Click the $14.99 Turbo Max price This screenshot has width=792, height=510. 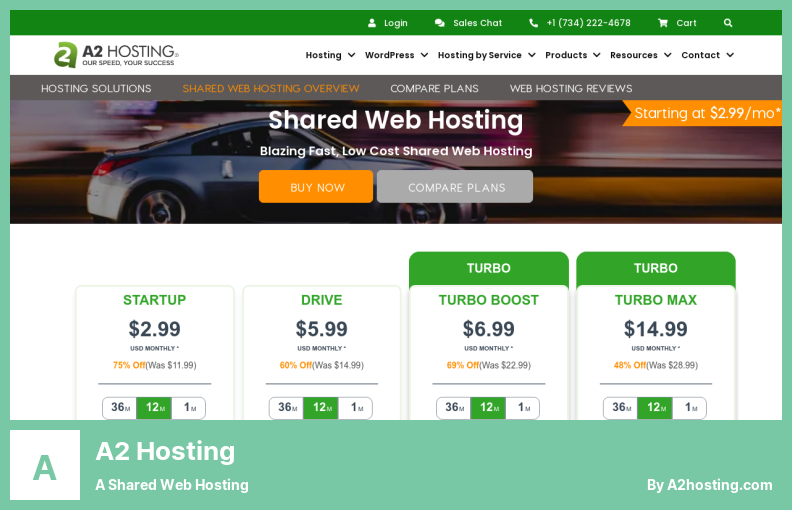(656, 329)
